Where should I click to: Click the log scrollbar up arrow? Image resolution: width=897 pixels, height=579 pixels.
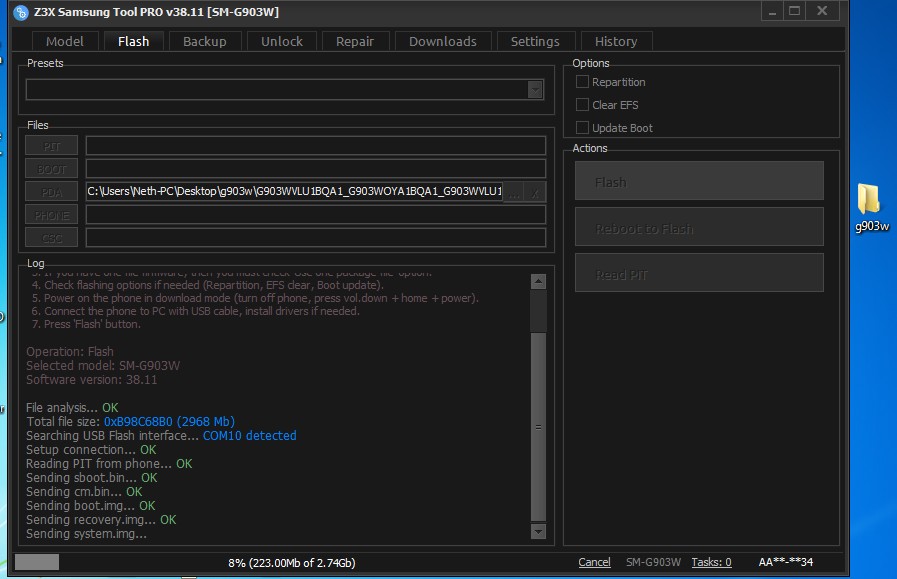pyautogui.click(x=538, y=281)
